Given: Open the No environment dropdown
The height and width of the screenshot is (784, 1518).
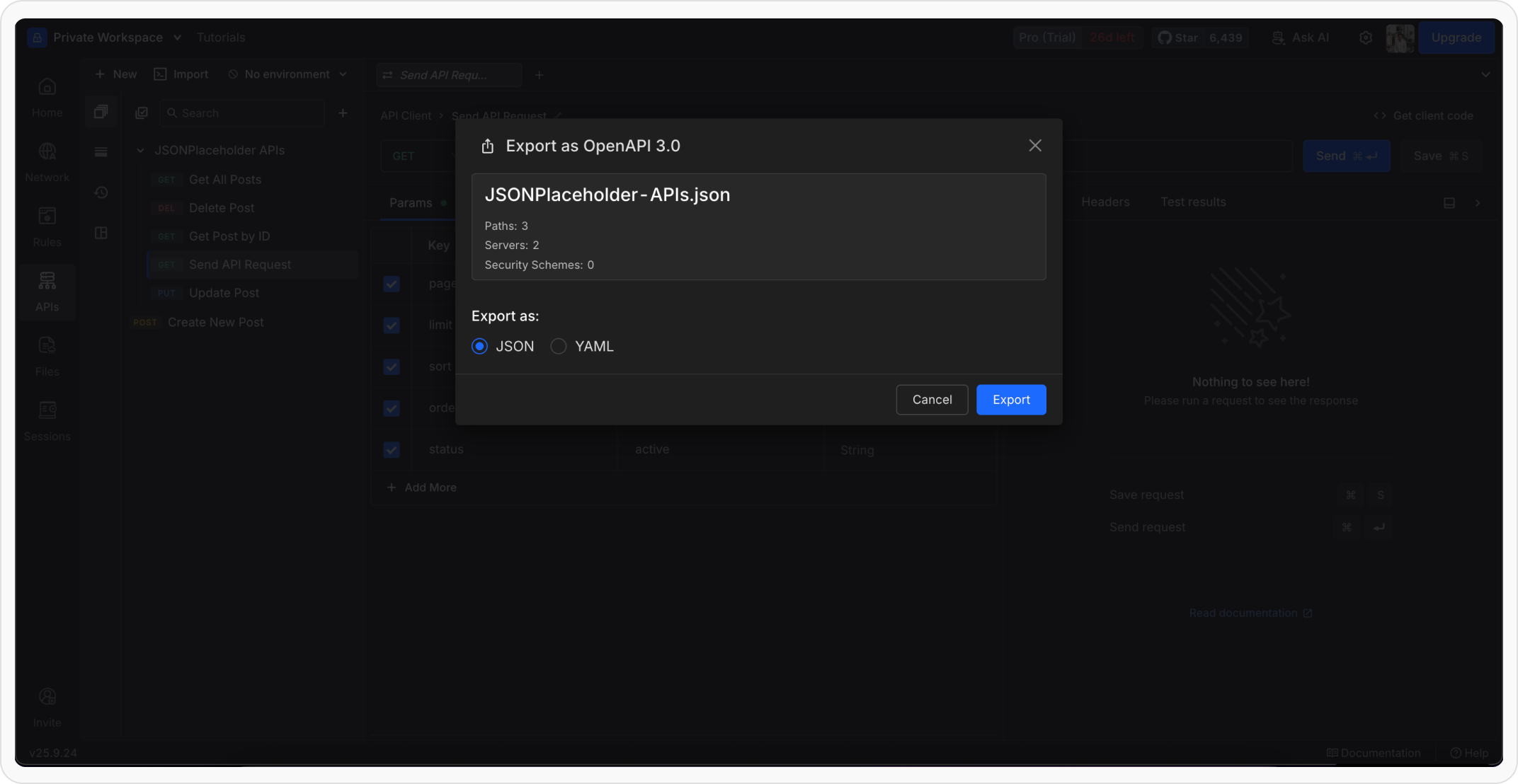Looking at the screenshot, I should pyautogui.click(x=287, y=74).
